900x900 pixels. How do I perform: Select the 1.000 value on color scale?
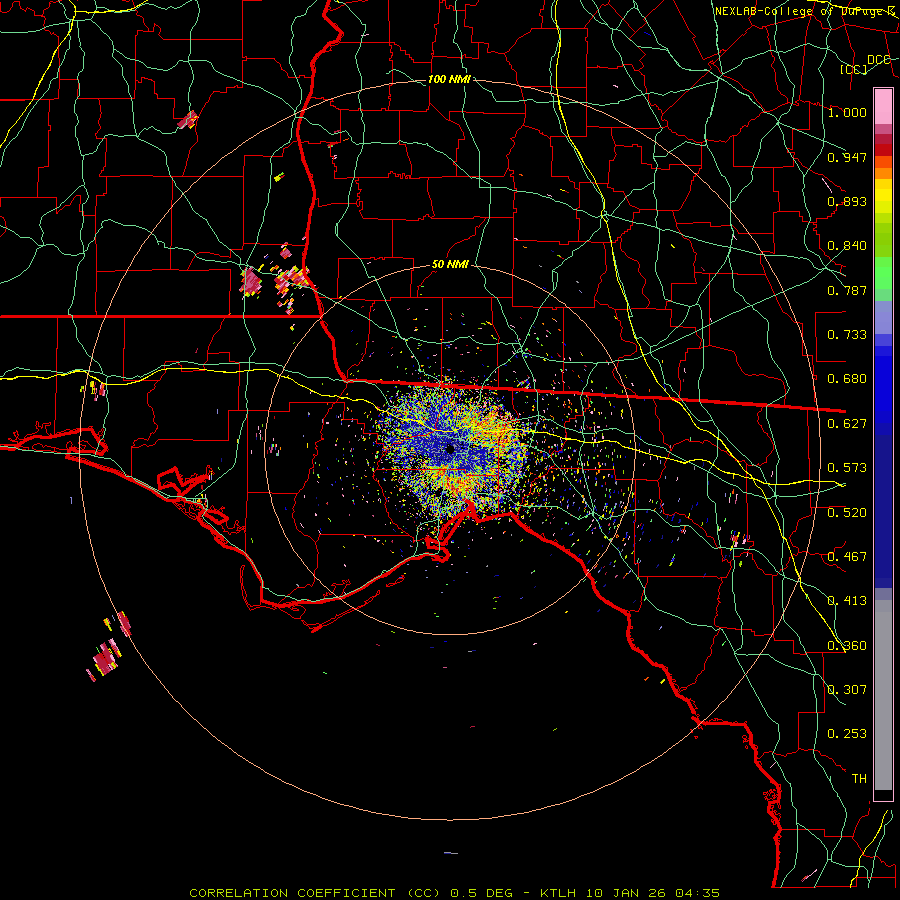pos(847,112)
